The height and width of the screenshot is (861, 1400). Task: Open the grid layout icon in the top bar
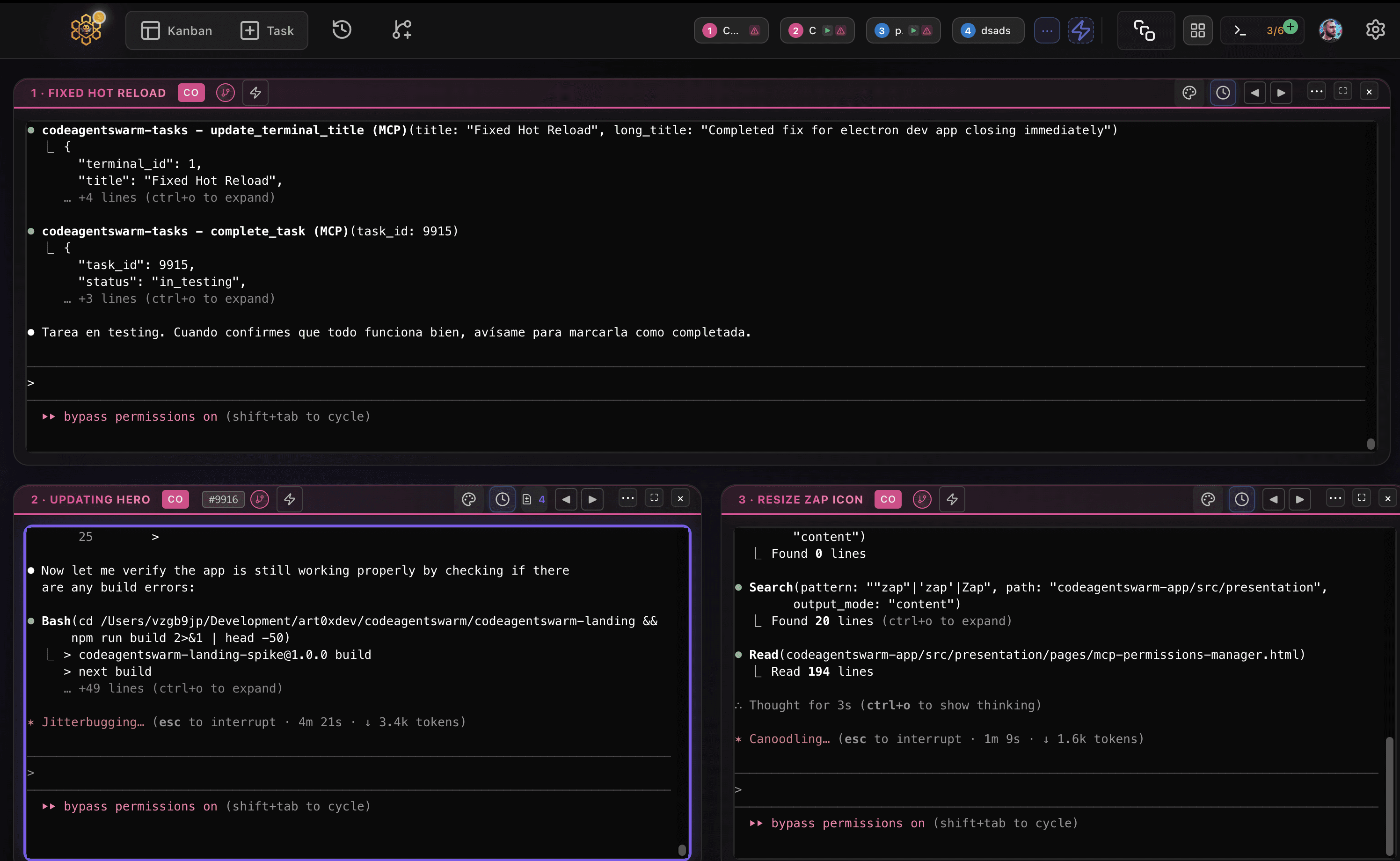(x=1197, y=30)
